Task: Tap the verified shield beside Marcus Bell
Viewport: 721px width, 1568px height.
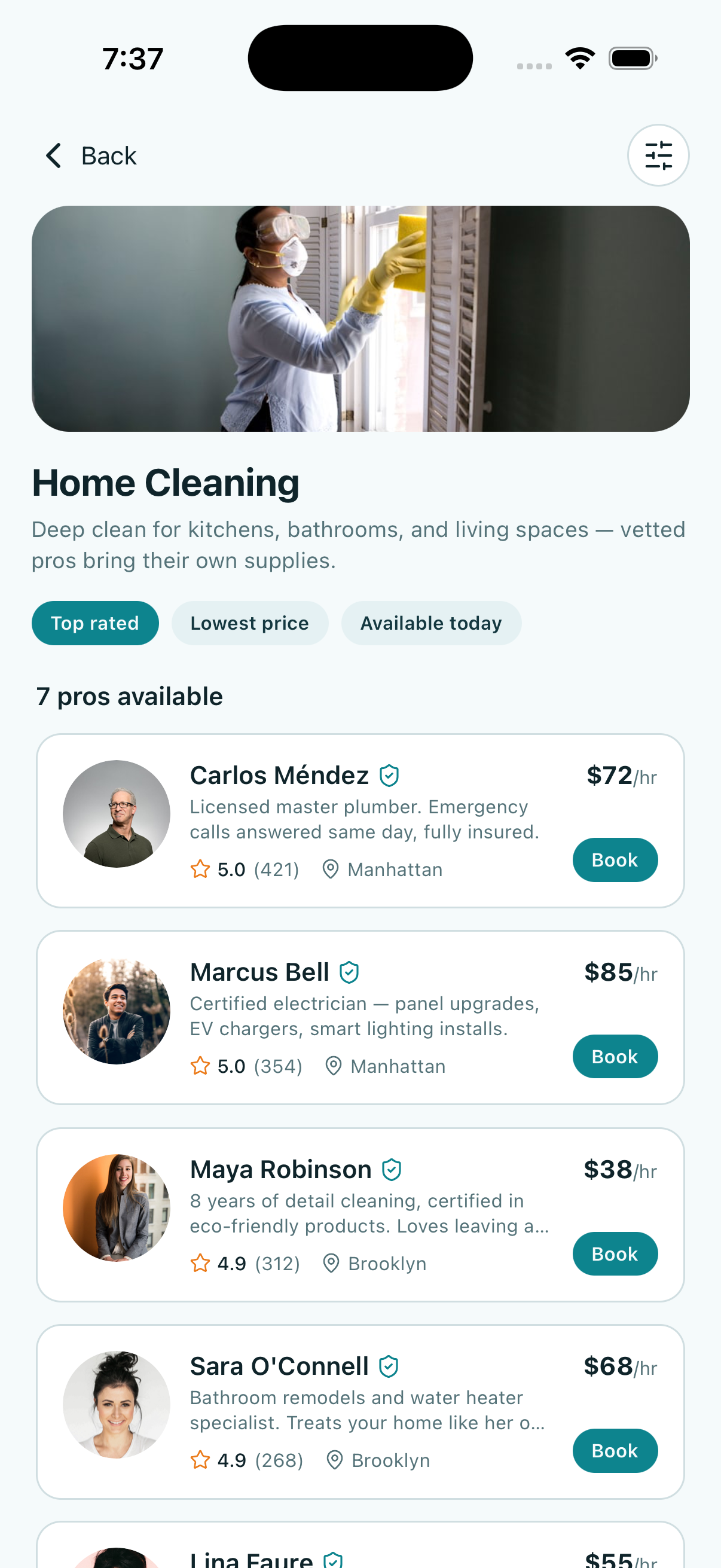Action: (349, 972)
